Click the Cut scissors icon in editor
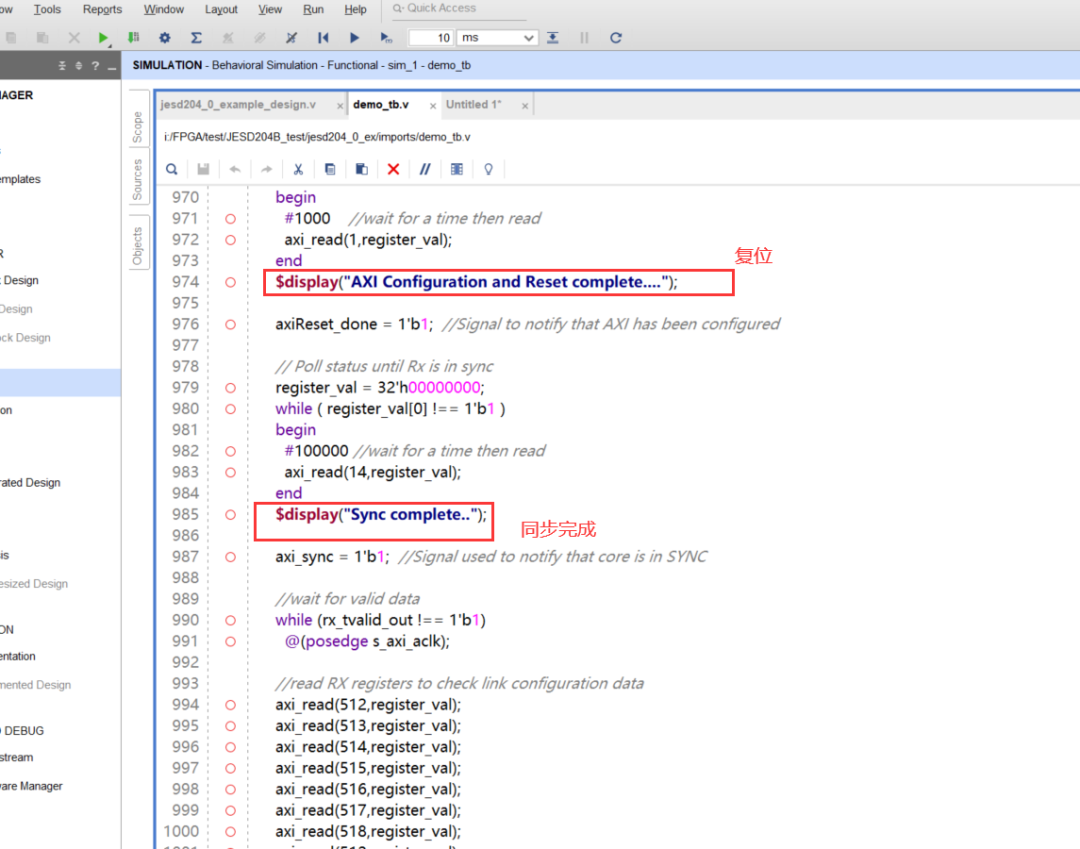The width and height of the screenshot is (1080, 849). pos(298,169)
